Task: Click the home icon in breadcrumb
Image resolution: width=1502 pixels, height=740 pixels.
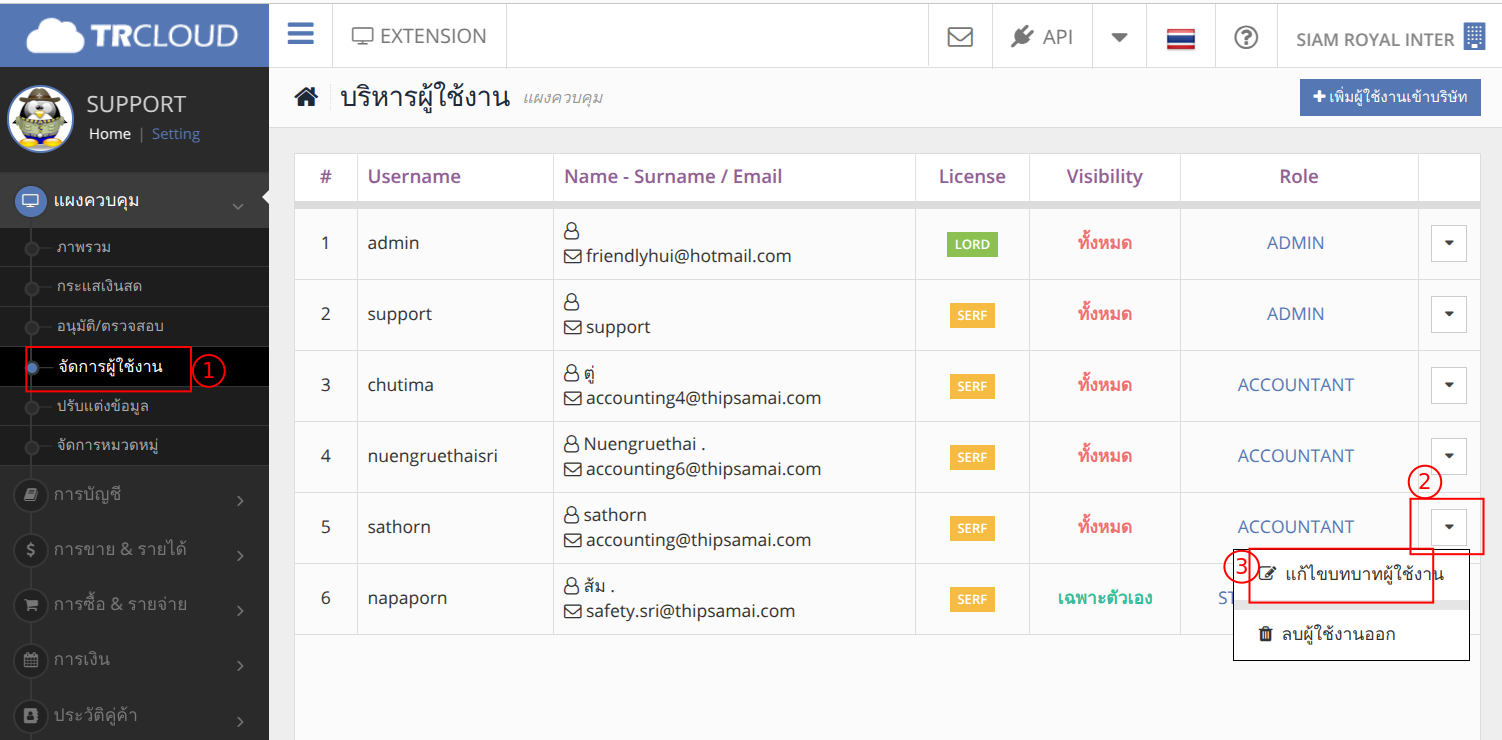Action: [x=306, y=97]
